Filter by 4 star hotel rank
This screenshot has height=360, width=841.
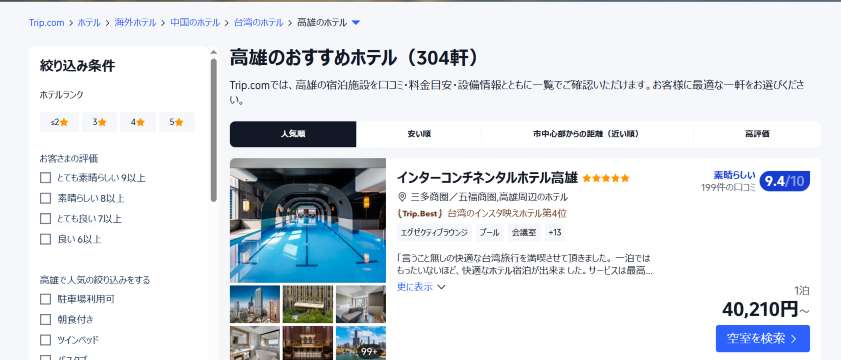coord(138,122)
